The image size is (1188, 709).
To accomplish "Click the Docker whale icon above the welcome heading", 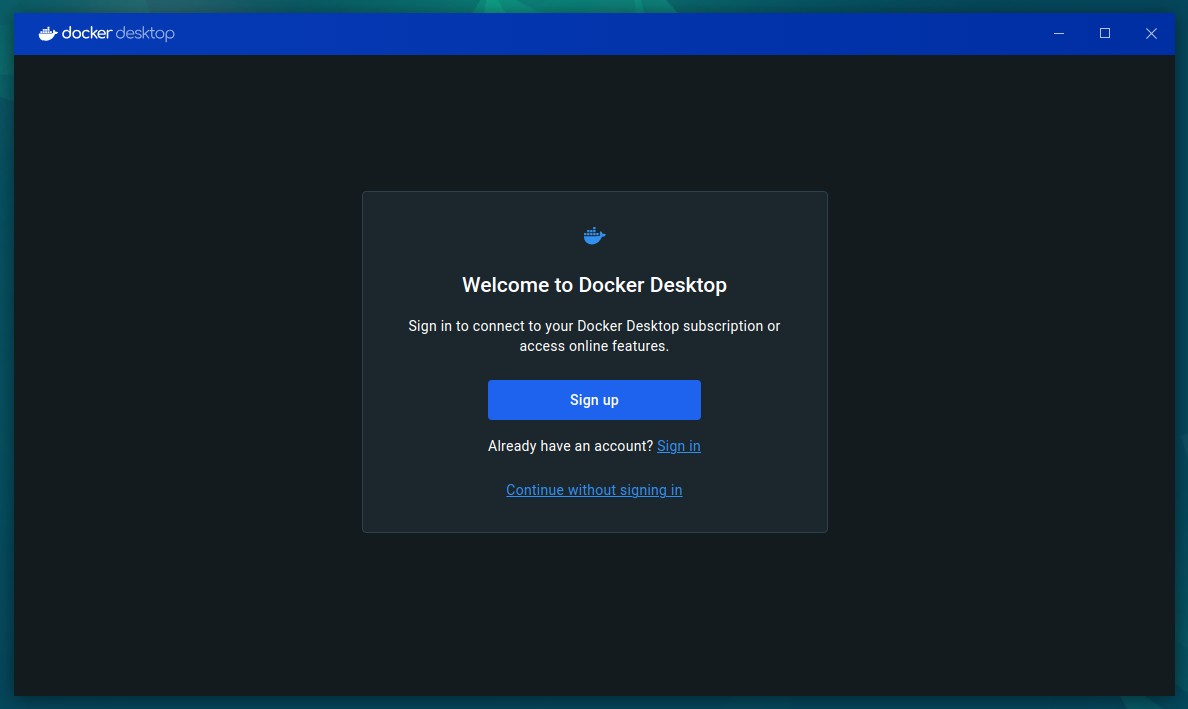I will pos(594,236).
